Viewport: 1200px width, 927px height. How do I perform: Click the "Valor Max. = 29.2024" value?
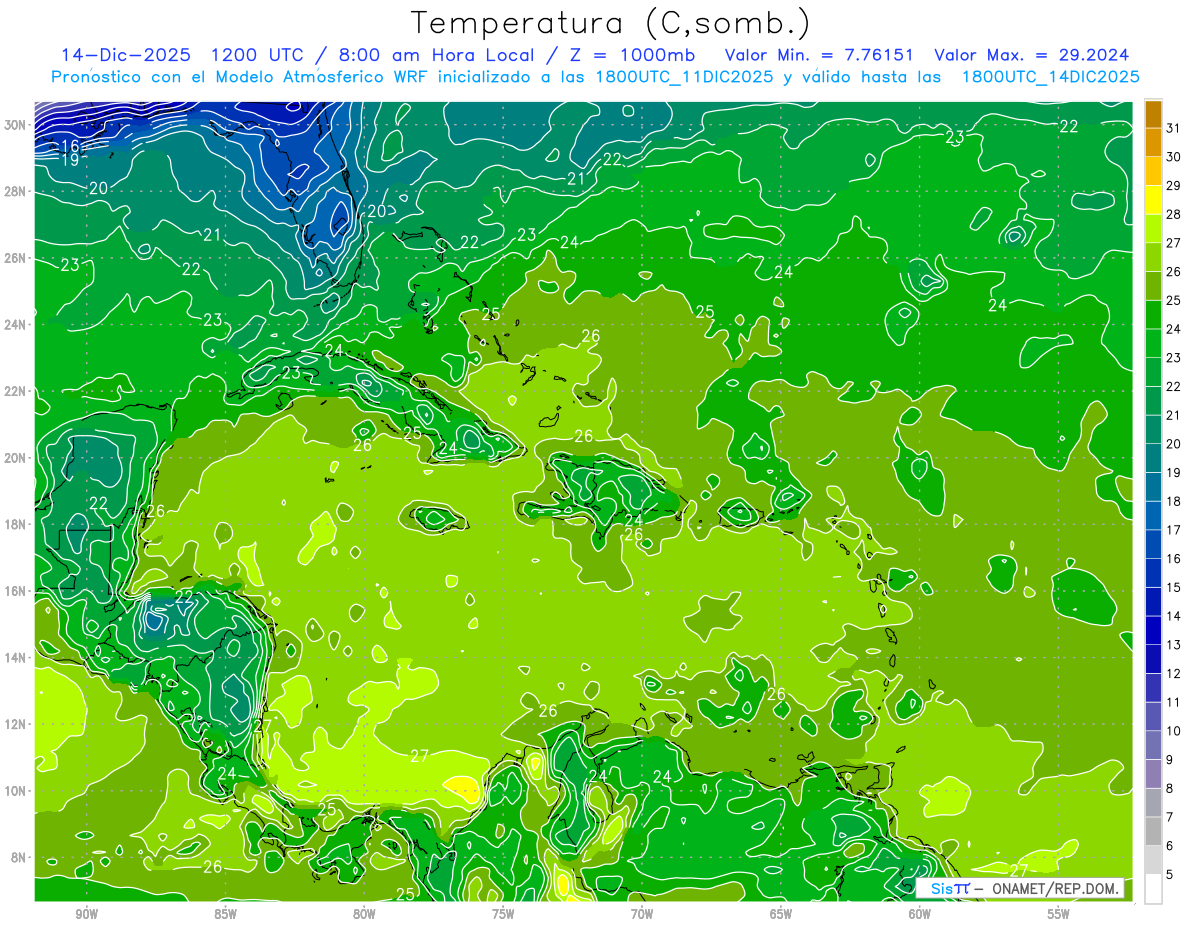1032,55
